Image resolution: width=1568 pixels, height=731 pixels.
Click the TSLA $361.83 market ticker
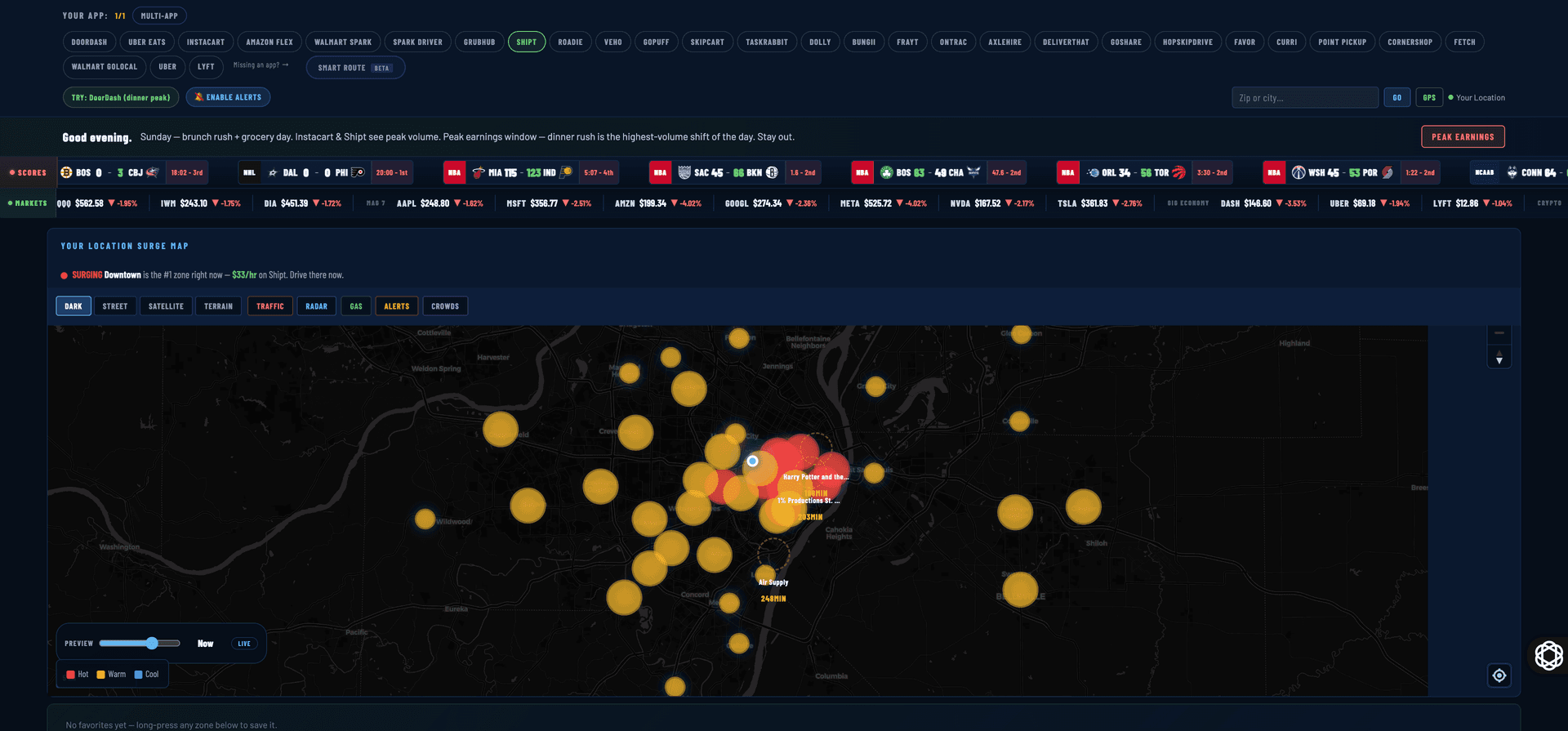click(x=1100, y=203)
